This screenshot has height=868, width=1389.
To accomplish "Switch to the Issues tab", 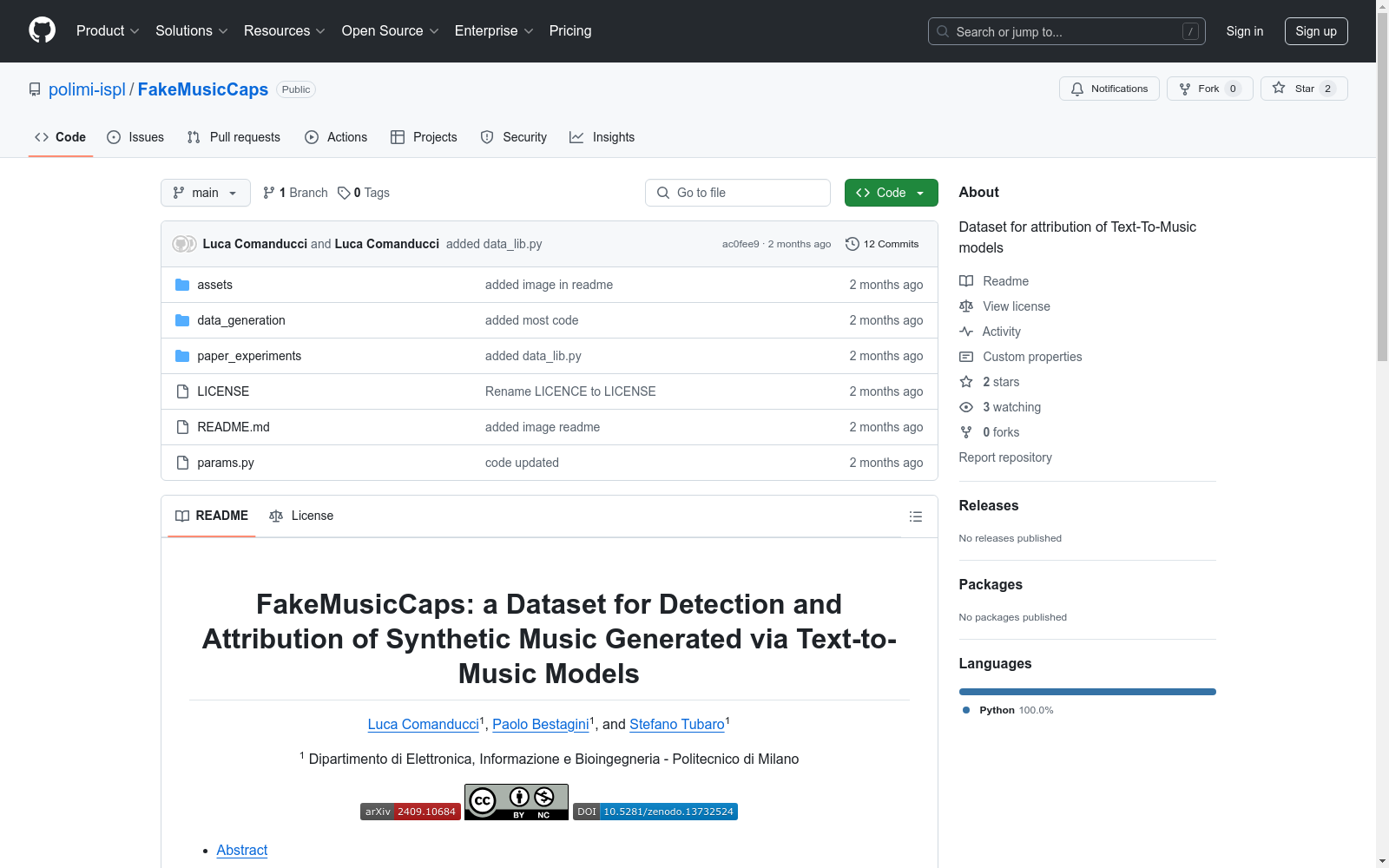I will click(x=135, y=137).
